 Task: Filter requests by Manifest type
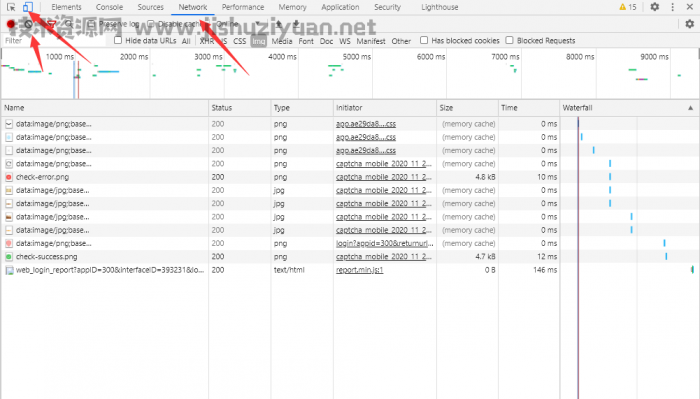[x=371, y=41]
